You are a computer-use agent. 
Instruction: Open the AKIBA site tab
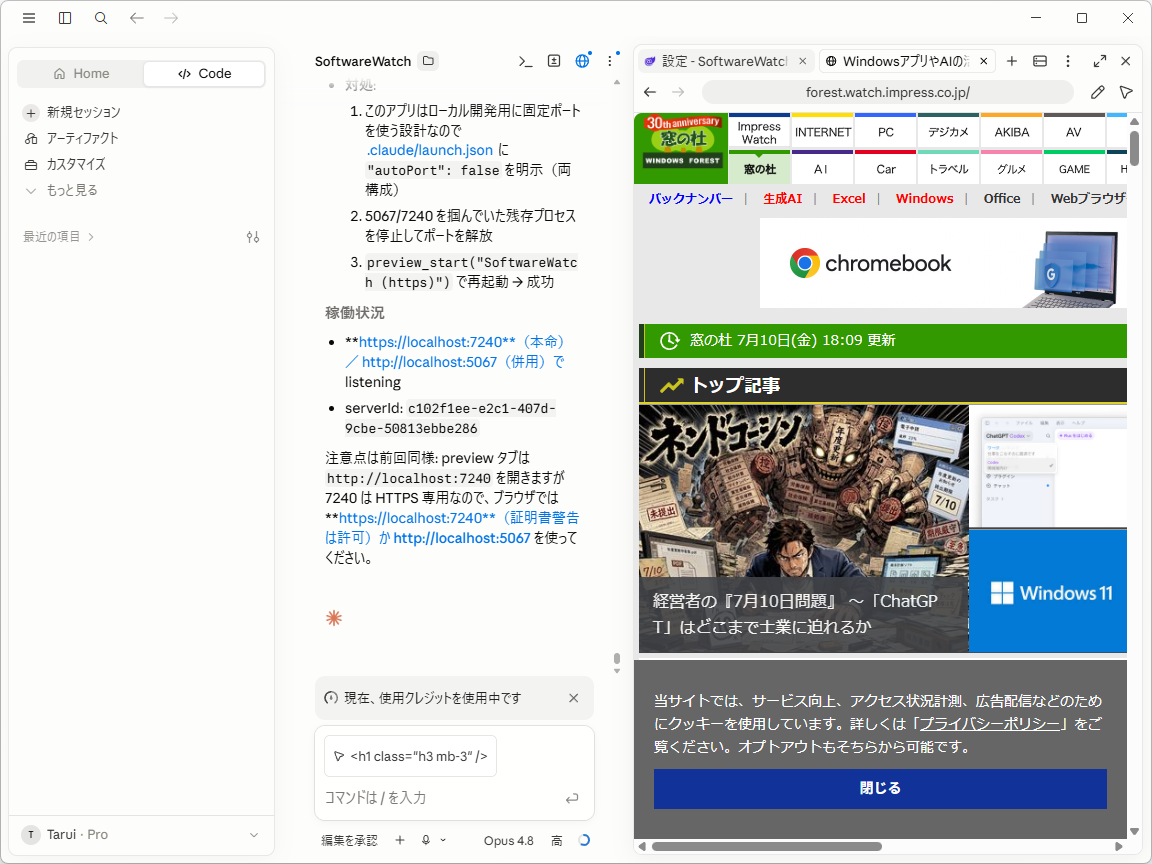(1012, 132)
